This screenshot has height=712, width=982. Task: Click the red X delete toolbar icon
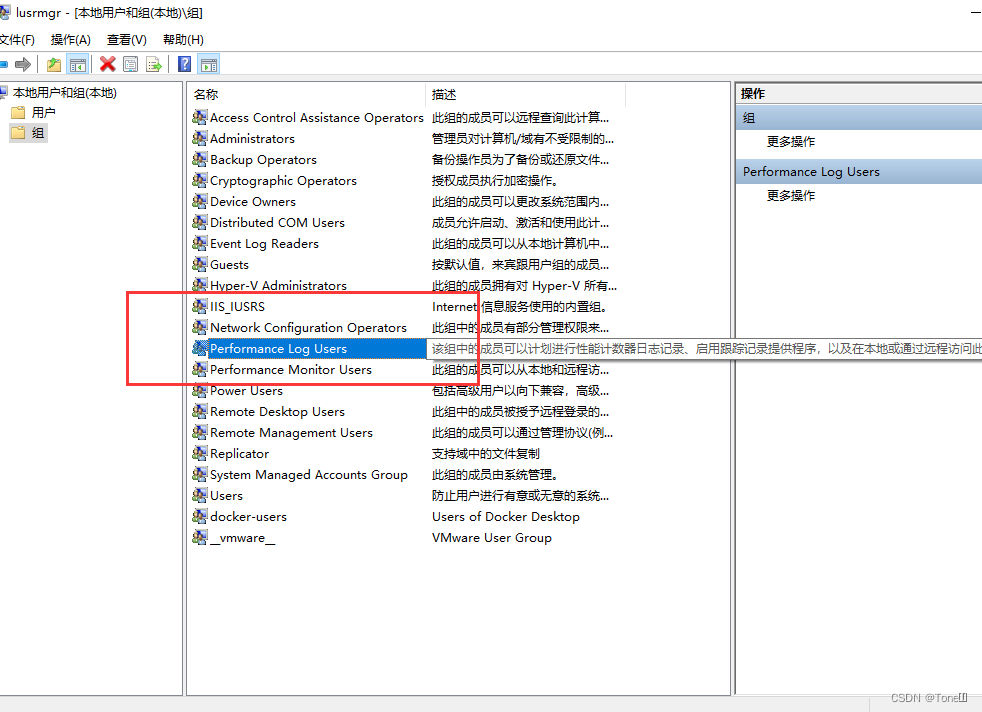(108, 64)
